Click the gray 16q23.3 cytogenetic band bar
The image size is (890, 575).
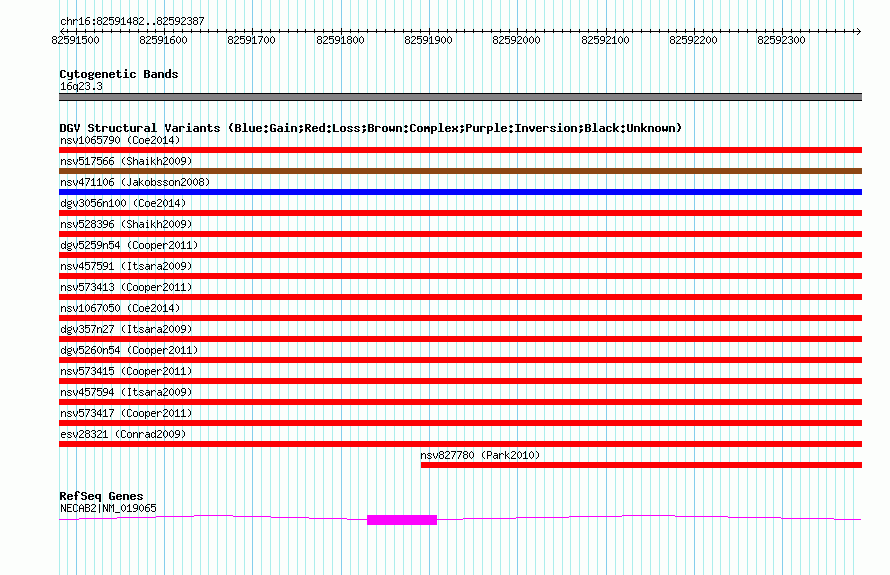click(x=460, y=97)
